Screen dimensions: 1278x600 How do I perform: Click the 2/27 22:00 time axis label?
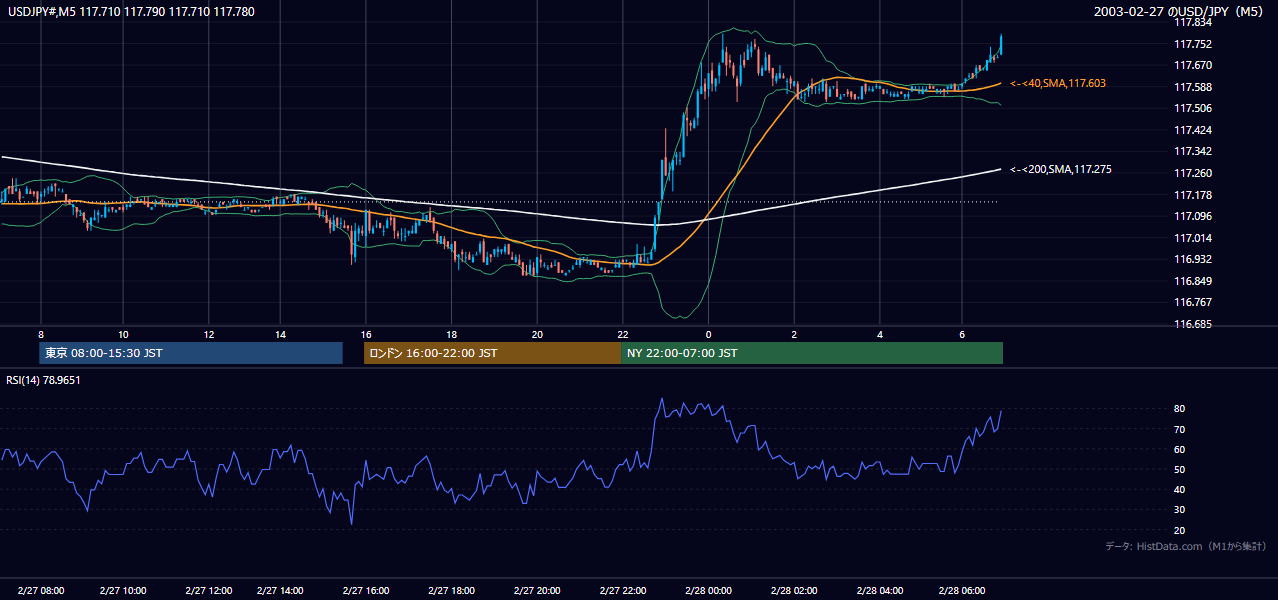[x=623, y=590]
